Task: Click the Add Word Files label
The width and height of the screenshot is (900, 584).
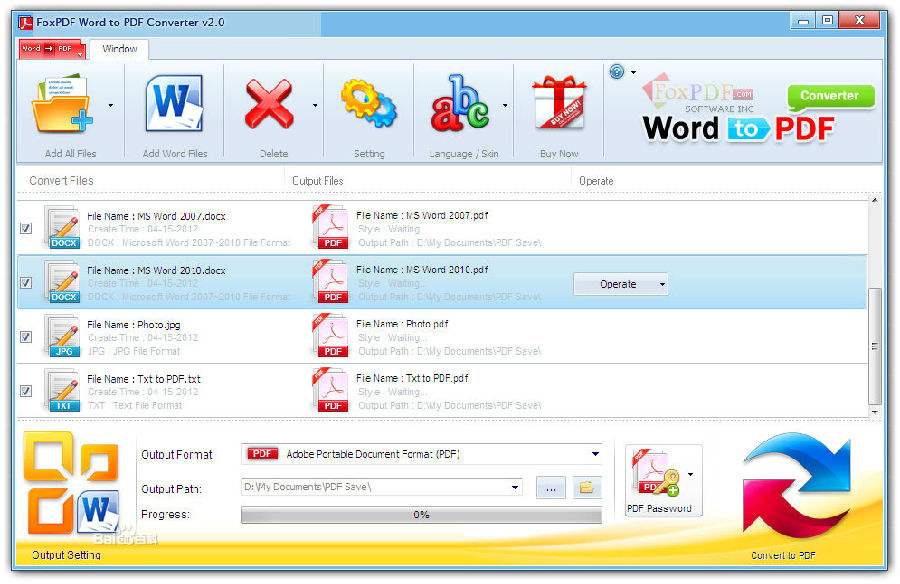Action: (175, 153)
